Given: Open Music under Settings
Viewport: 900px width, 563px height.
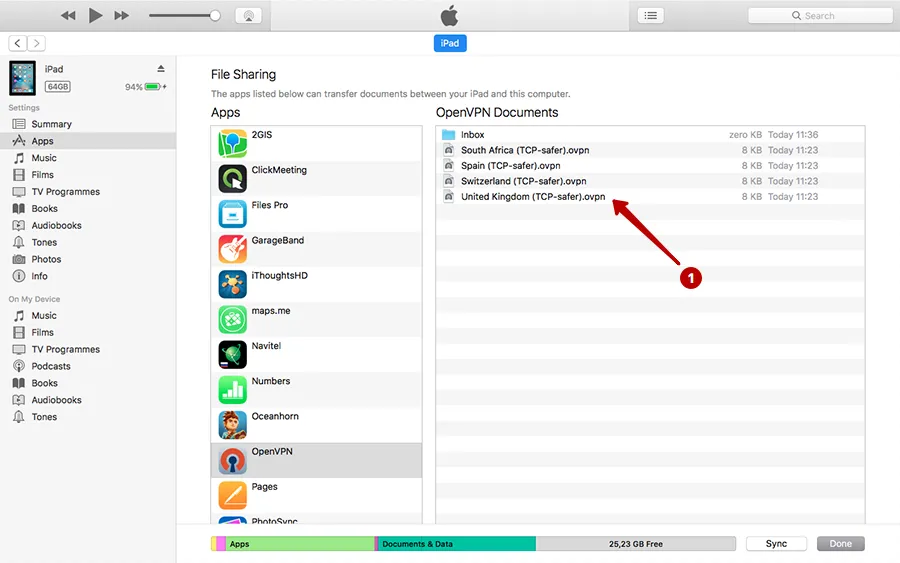Looking at the screenshot, I should coord(88,158).
